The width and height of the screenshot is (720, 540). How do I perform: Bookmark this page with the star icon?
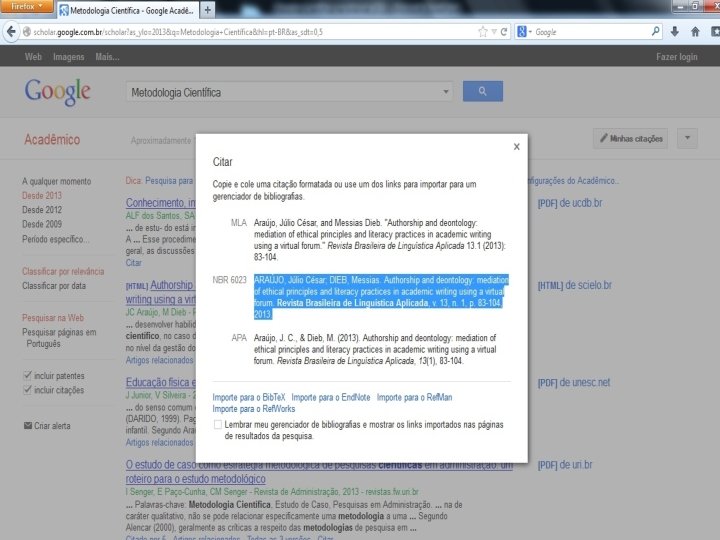click(483, 32)
